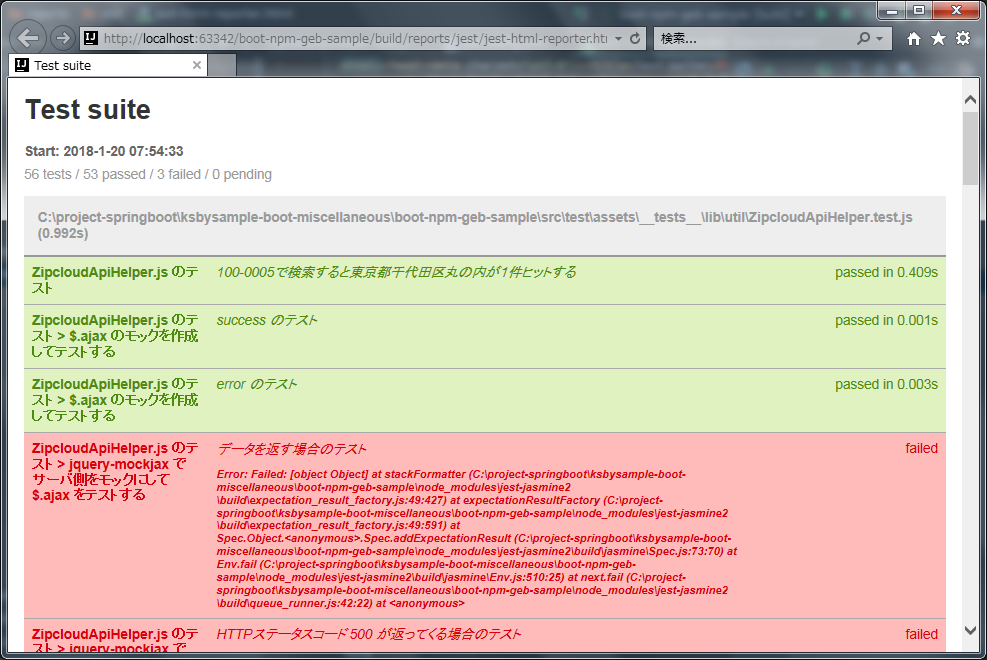Image resolution: width=987 pixels, height=660 pixels.
Task: Click the ZipcloudApiHelper.test.js file path header
Action: pos(485,225)
